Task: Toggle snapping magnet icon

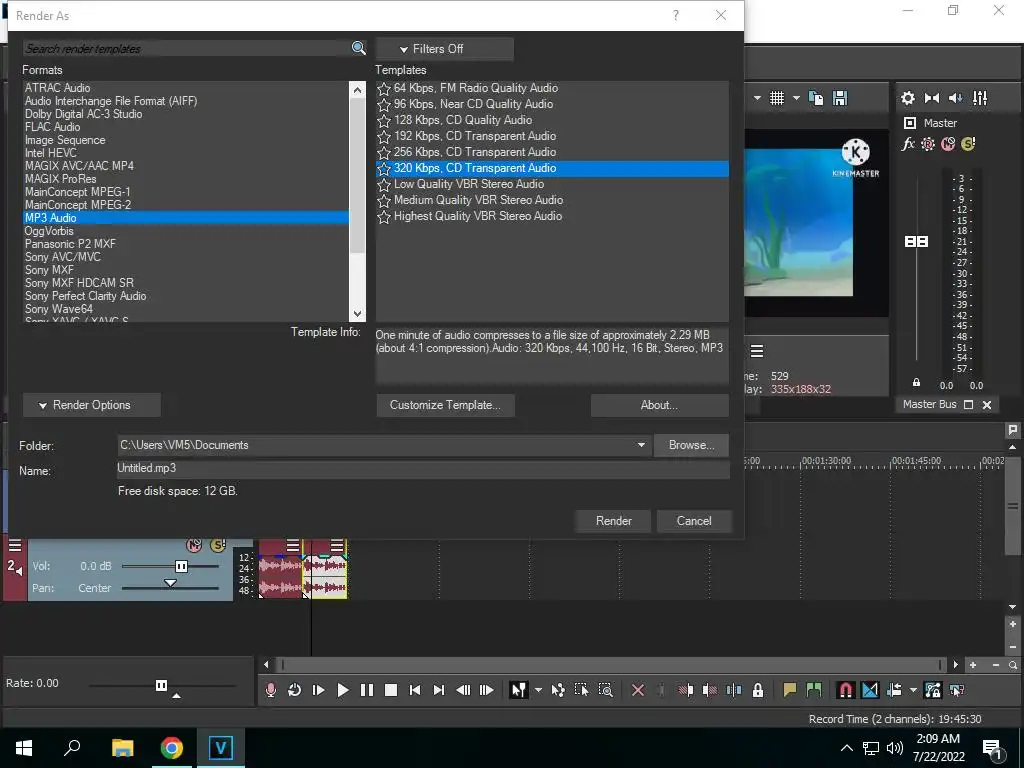Action: click(846, 690)
